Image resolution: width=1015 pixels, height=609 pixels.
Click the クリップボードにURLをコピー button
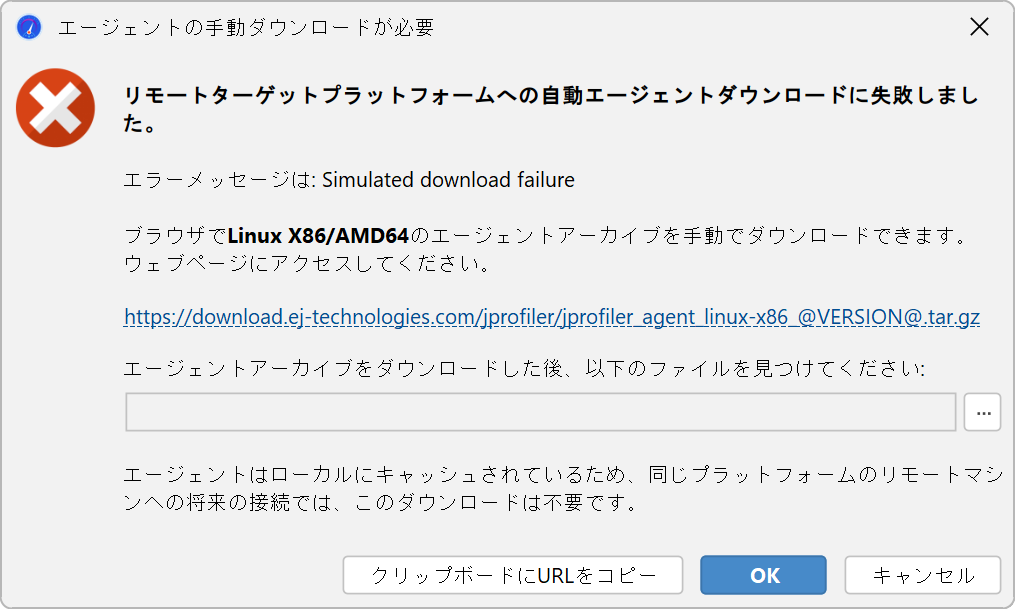(x=513, y=575)
